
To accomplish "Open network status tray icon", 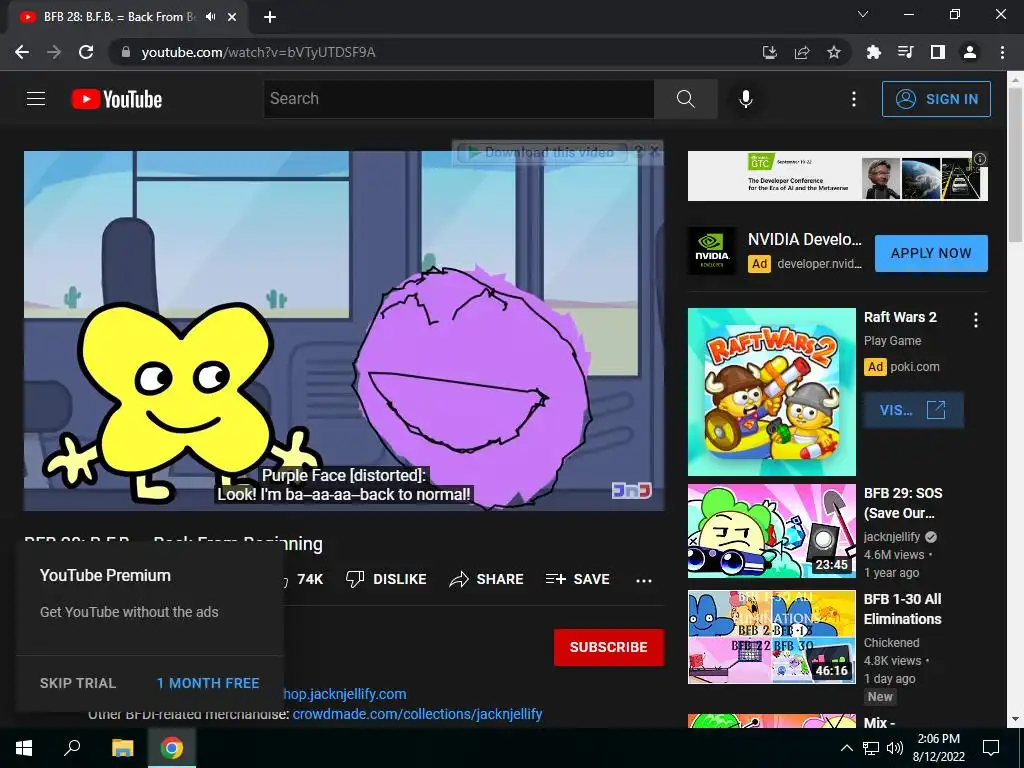I will (871, 748).
